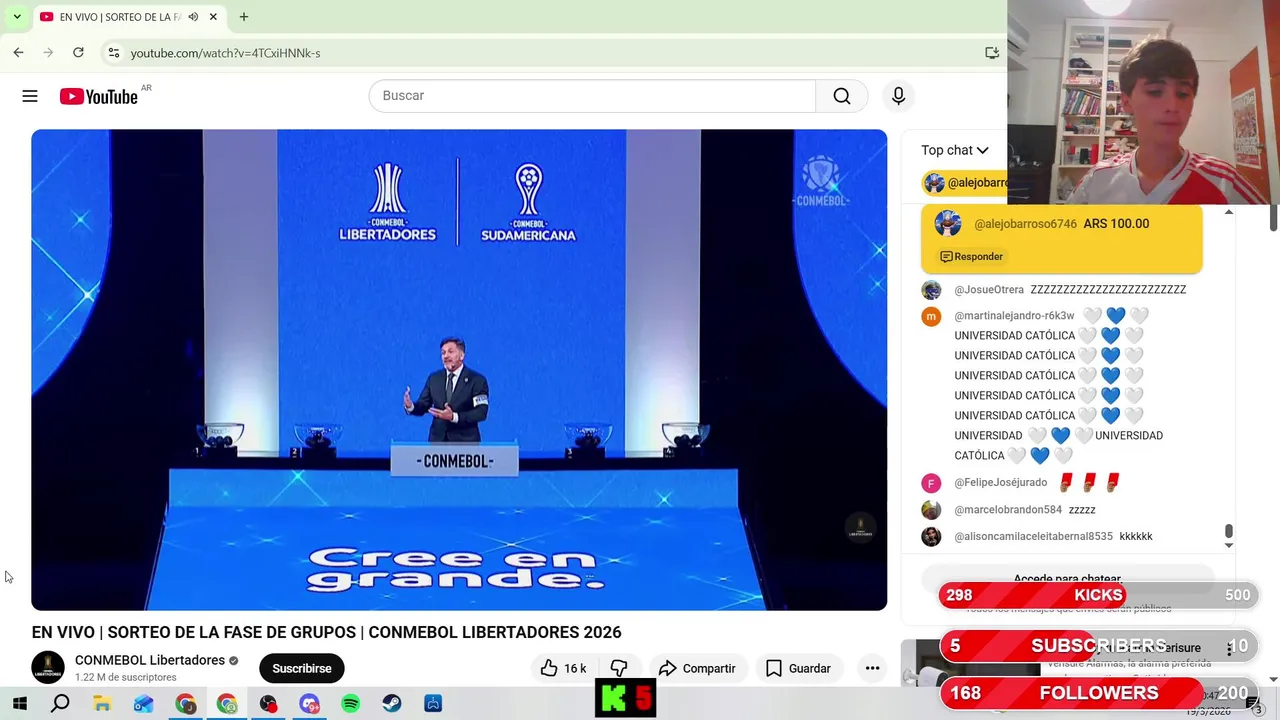Click the Suscribirse button
This screenshot has width=1280, height=720.
(302, 668)
